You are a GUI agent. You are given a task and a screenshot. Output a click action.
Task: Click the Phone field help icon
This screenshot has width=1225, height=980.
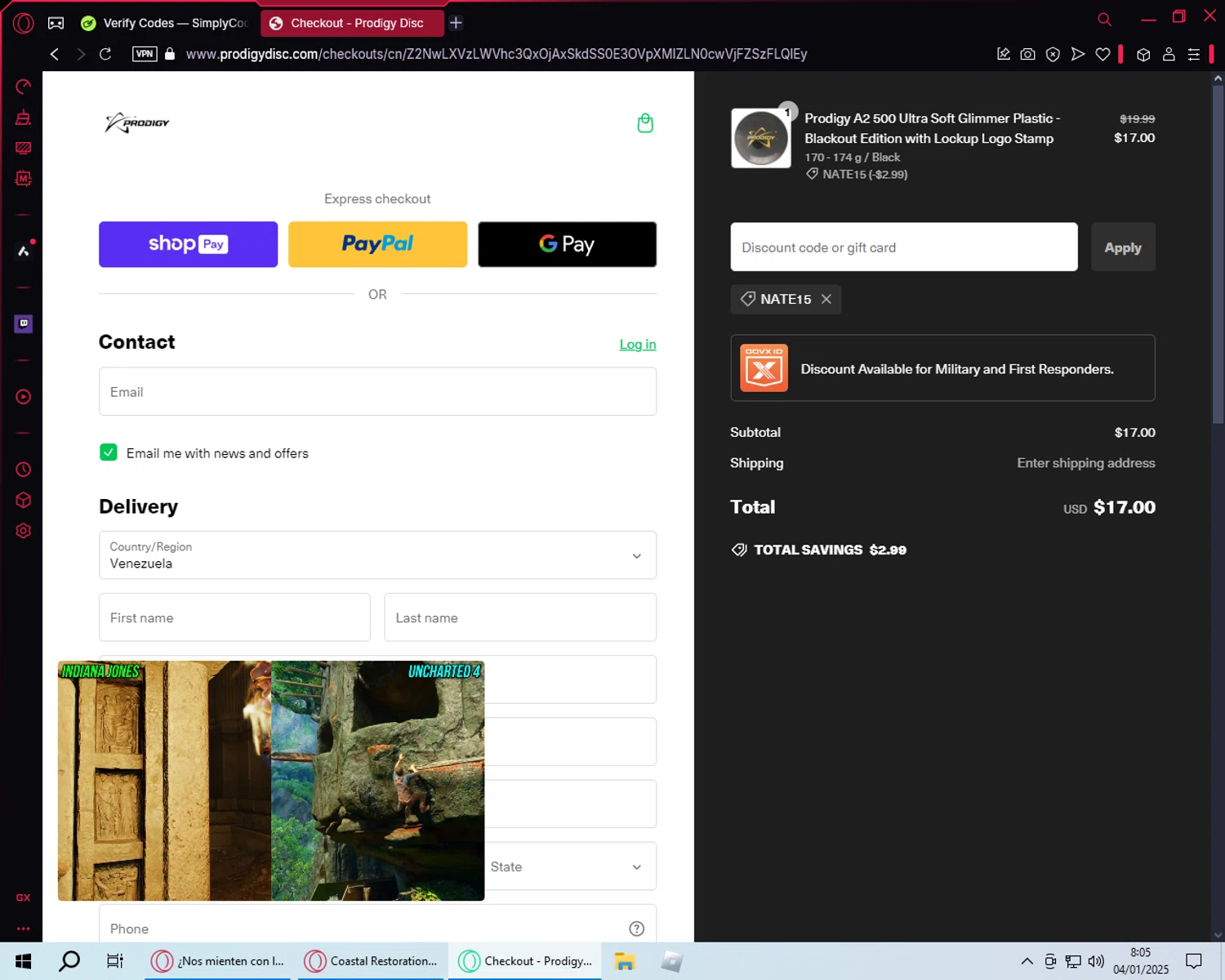(x=637, y=929)
